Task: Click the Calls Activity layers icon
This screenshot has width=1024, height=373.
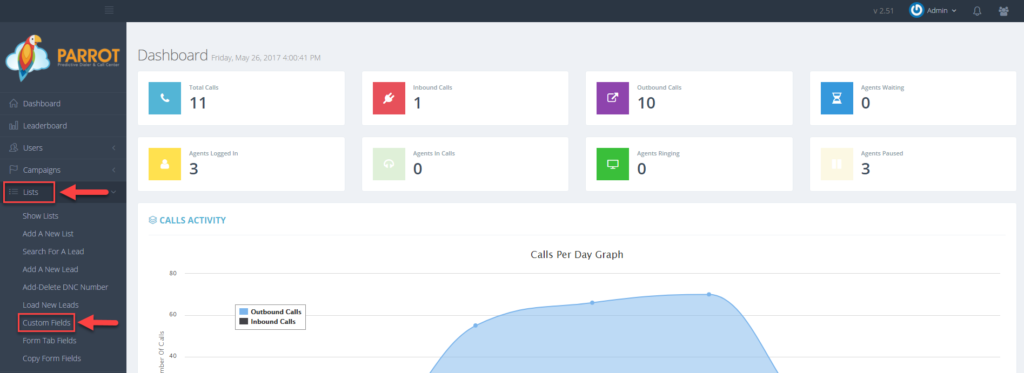Action: (x=153, y=220)
